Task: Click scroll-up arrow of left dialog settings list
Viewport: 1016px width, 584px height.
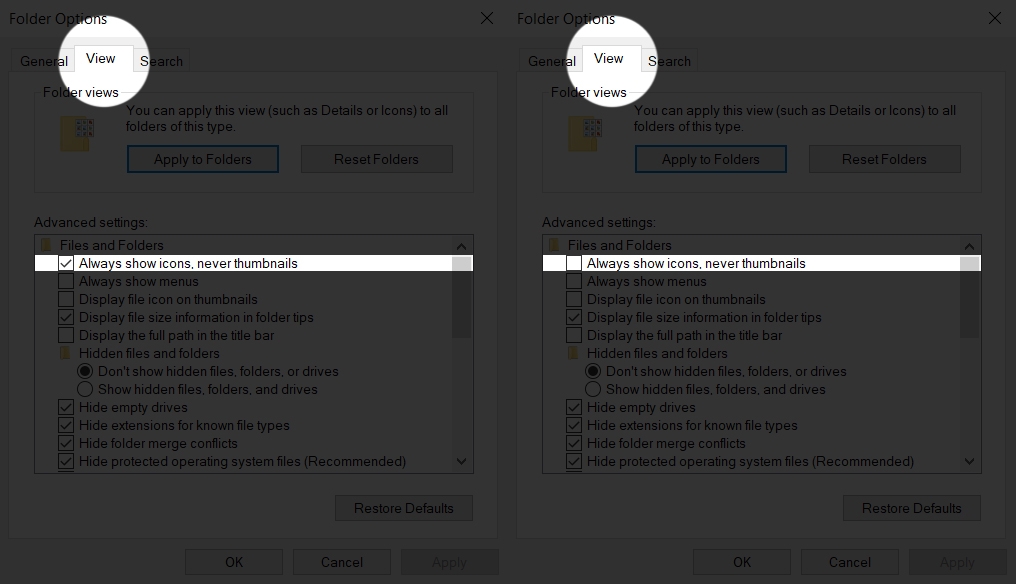Action: [x=461, y=246]
